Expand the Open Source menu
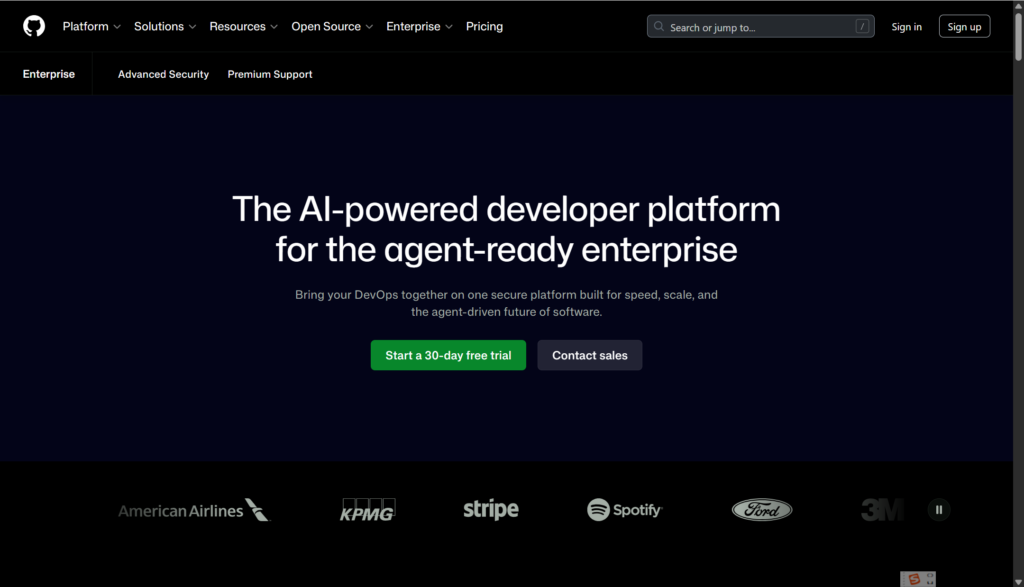Screen dimensions: 1024x587 pos(332,27)
